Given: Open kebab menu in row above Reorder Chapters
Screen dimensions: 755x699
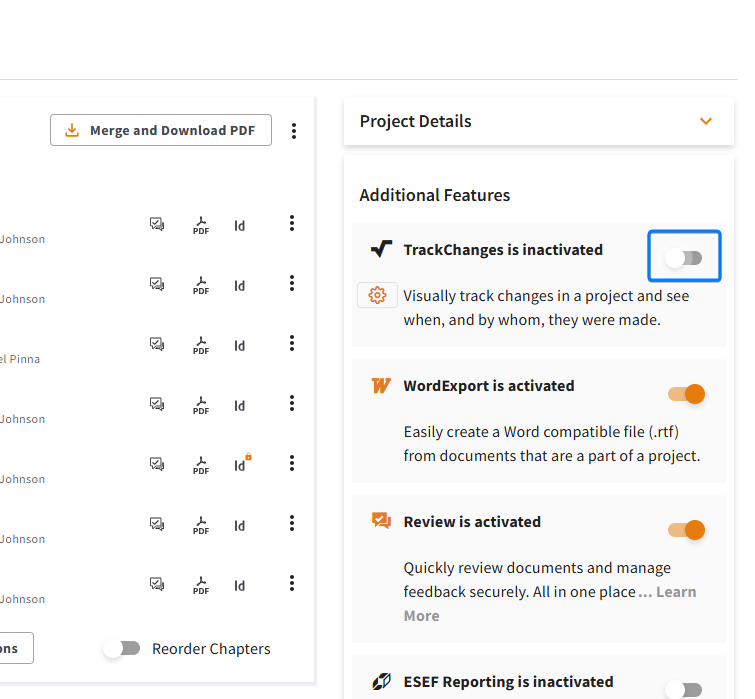Looking at the screenshot, I should click(x=292, y=583).
